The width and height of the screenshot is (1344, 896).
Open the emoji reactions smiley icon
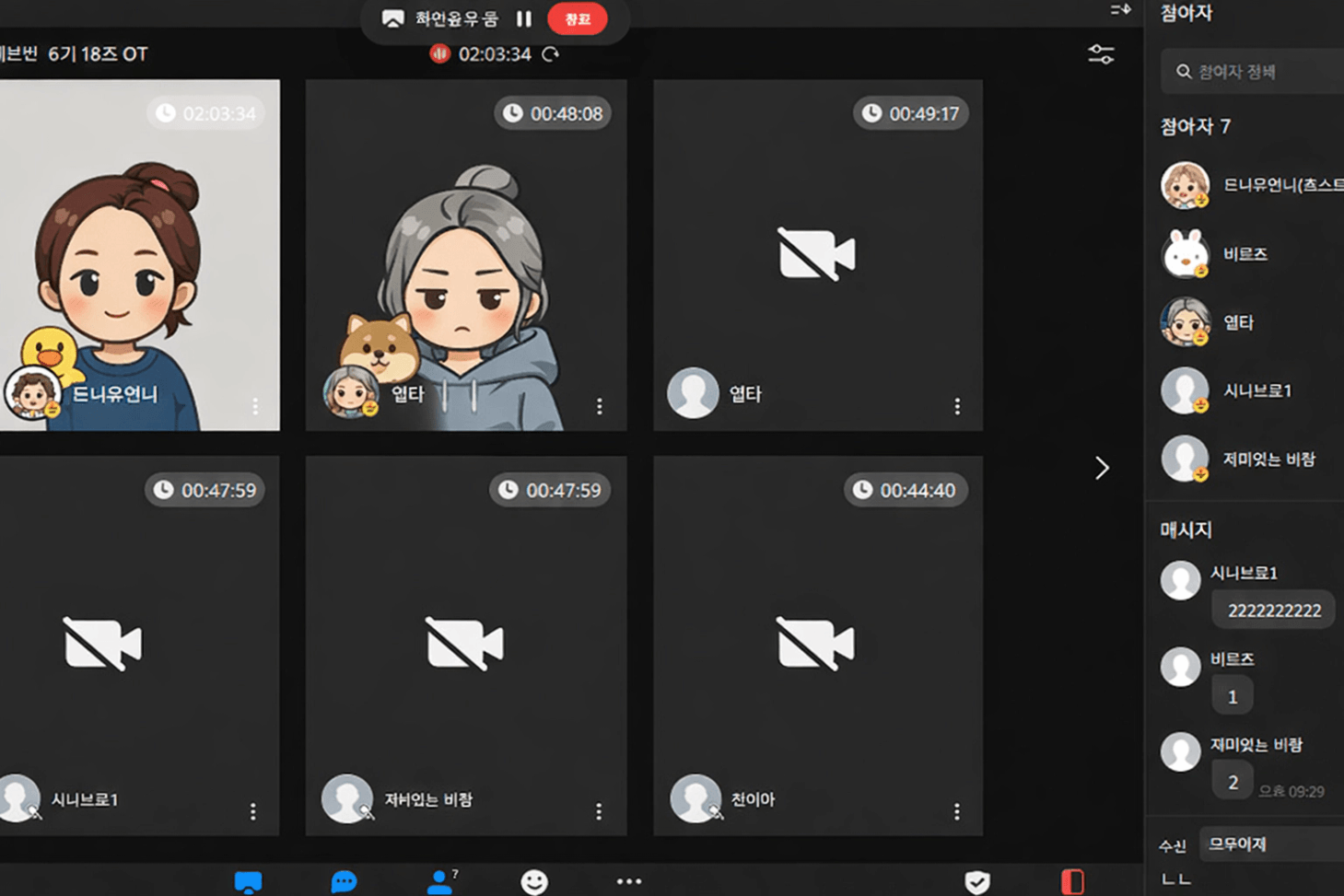[x=534, y=882]
